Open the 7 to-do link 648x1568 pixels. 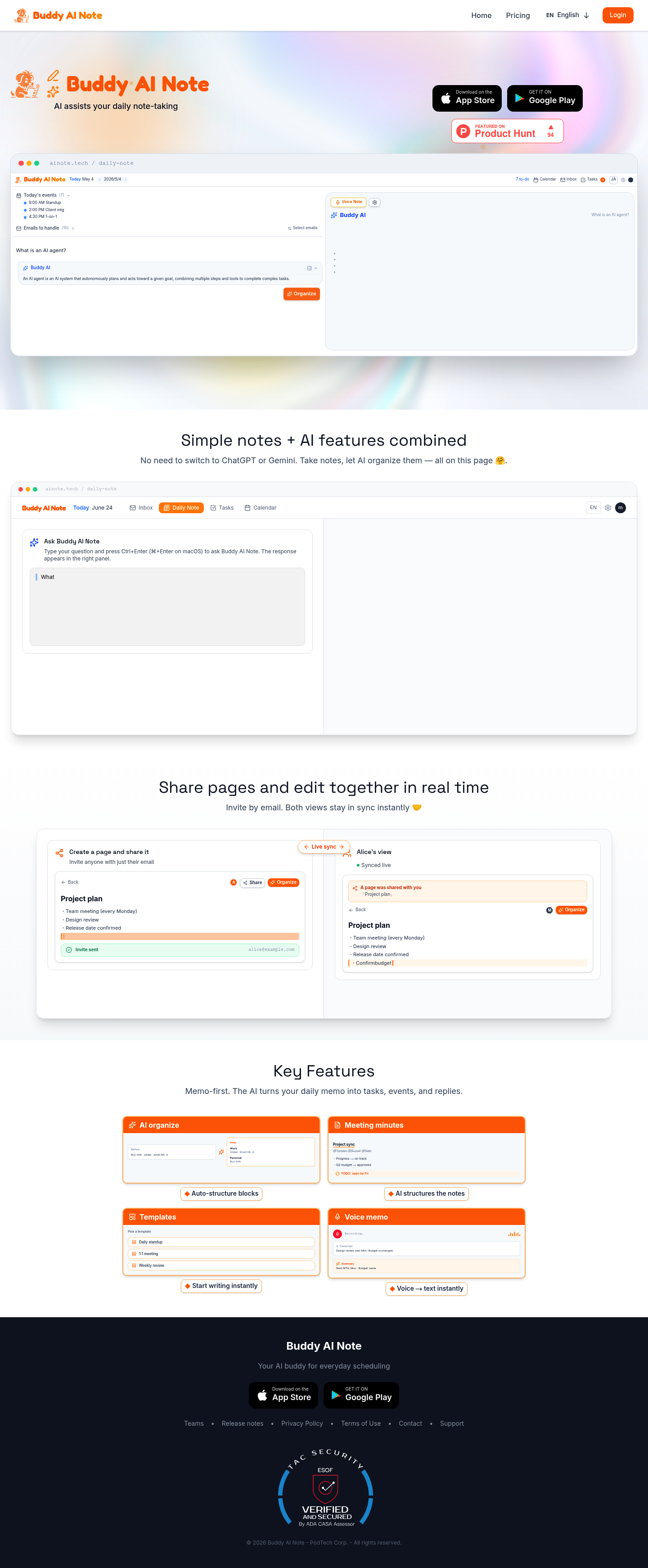pyautogui.click(x=522, y=180)
